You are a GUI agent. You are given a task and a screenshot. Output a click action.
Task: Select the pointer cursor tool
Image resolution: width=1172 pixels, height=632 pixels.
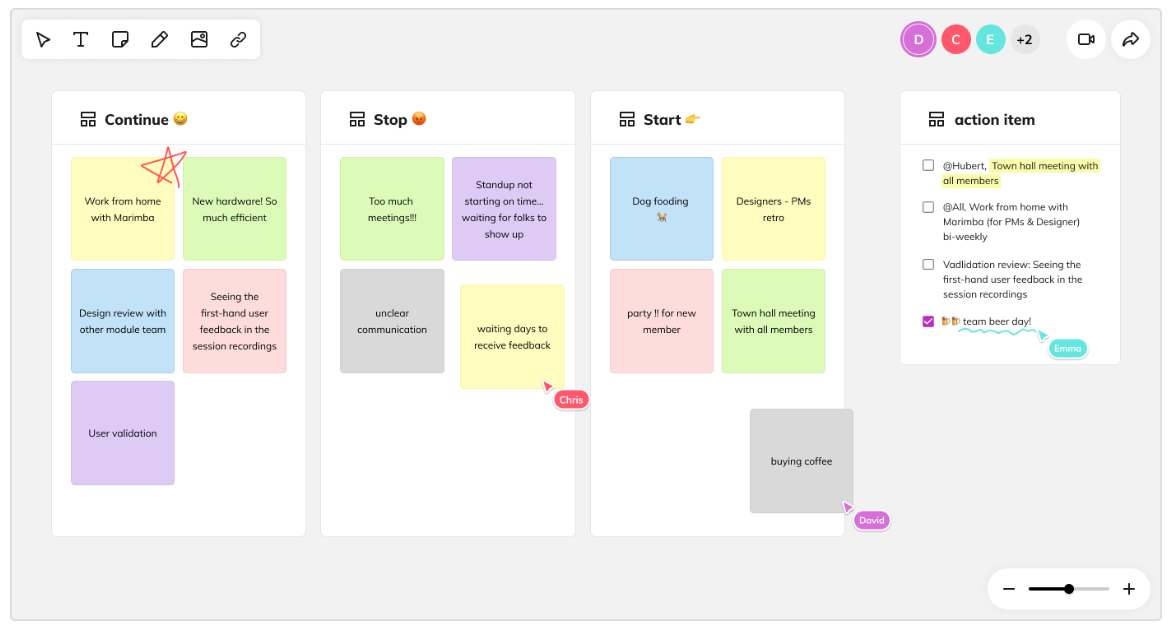point(43,40)
